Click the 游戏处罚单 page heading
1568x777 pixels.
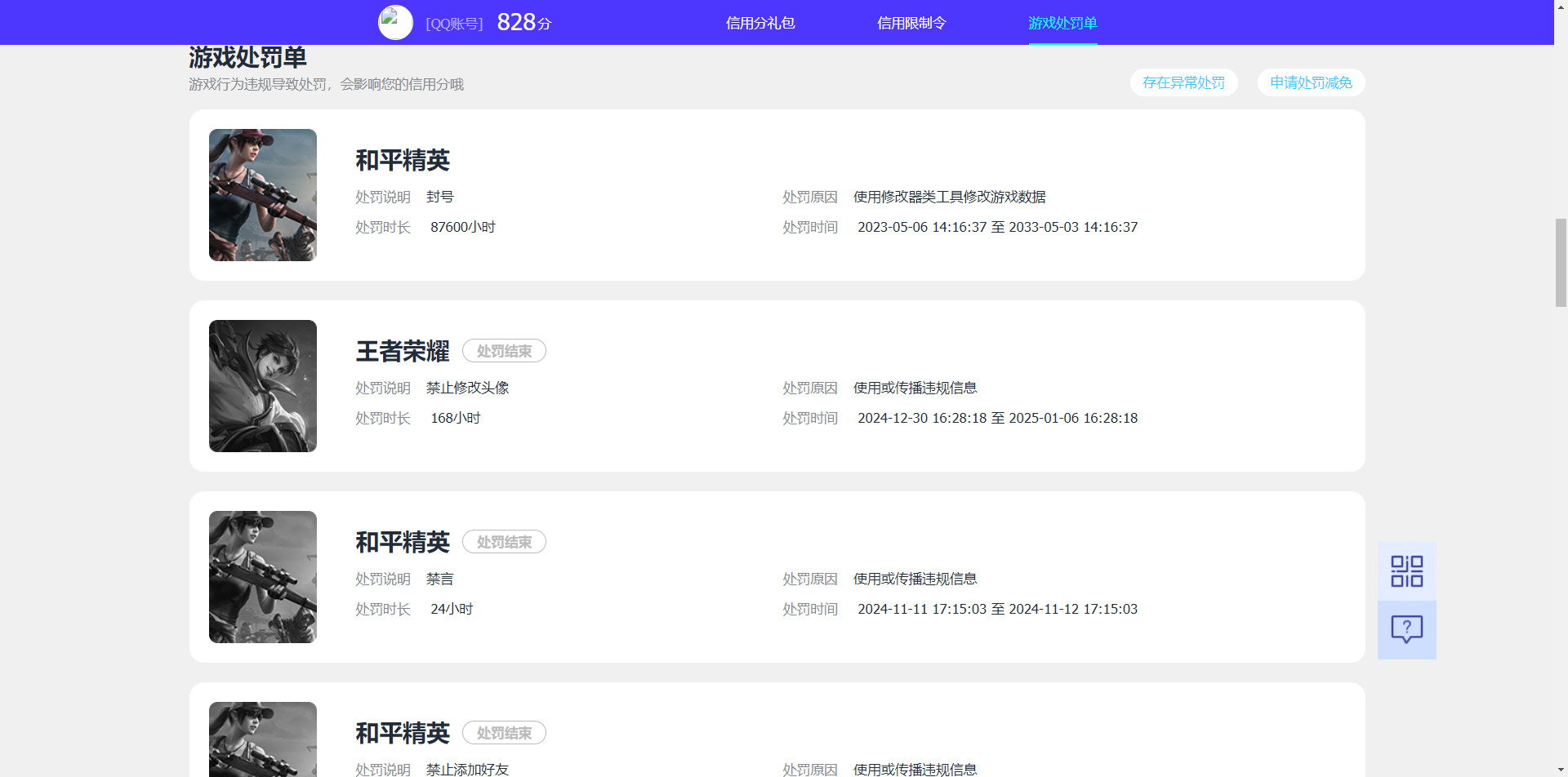tap(248, 58)
